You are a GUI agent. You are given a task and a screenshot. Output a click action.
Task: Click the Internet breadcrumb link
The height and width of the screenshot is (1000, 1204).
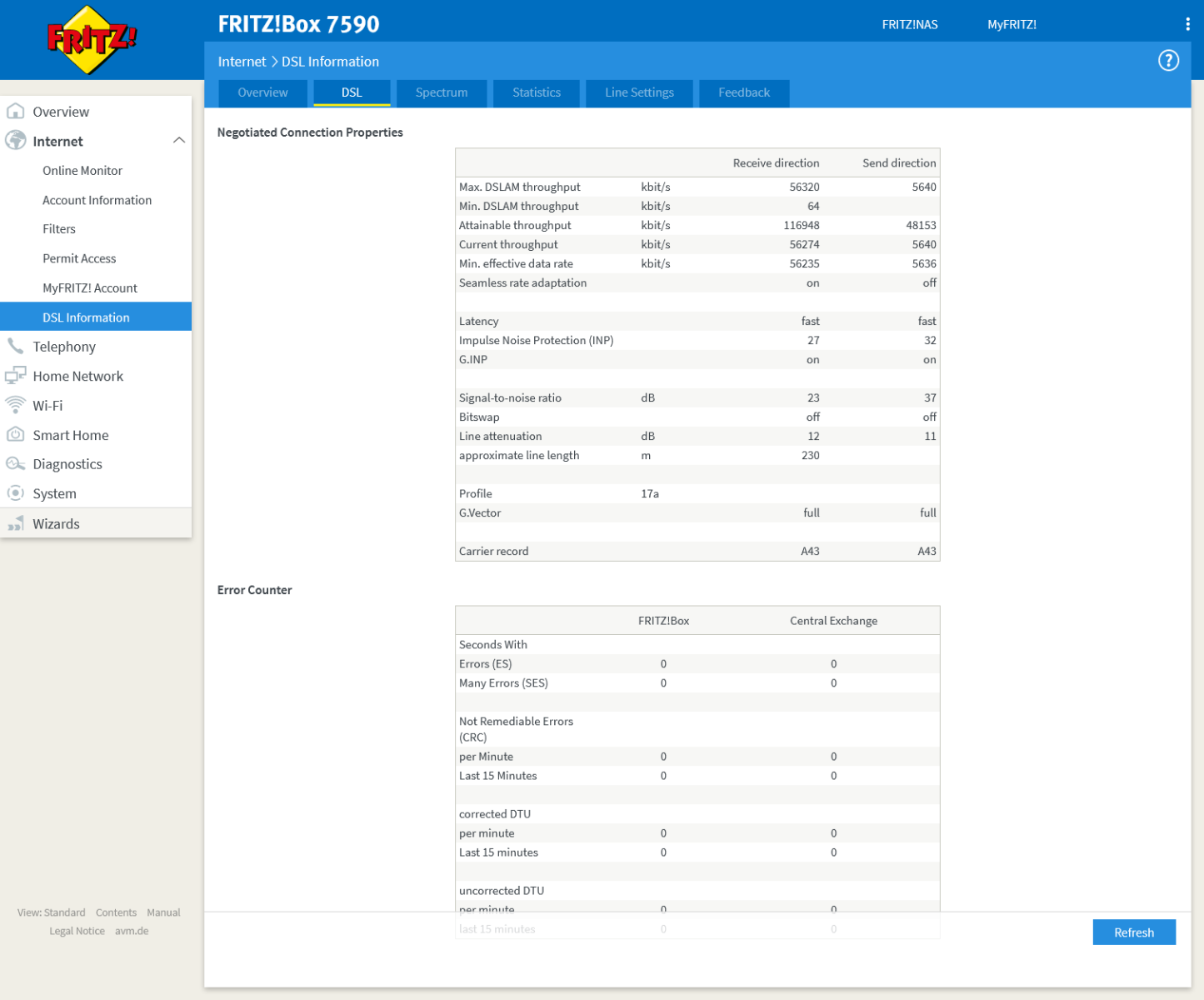(242, 61)
